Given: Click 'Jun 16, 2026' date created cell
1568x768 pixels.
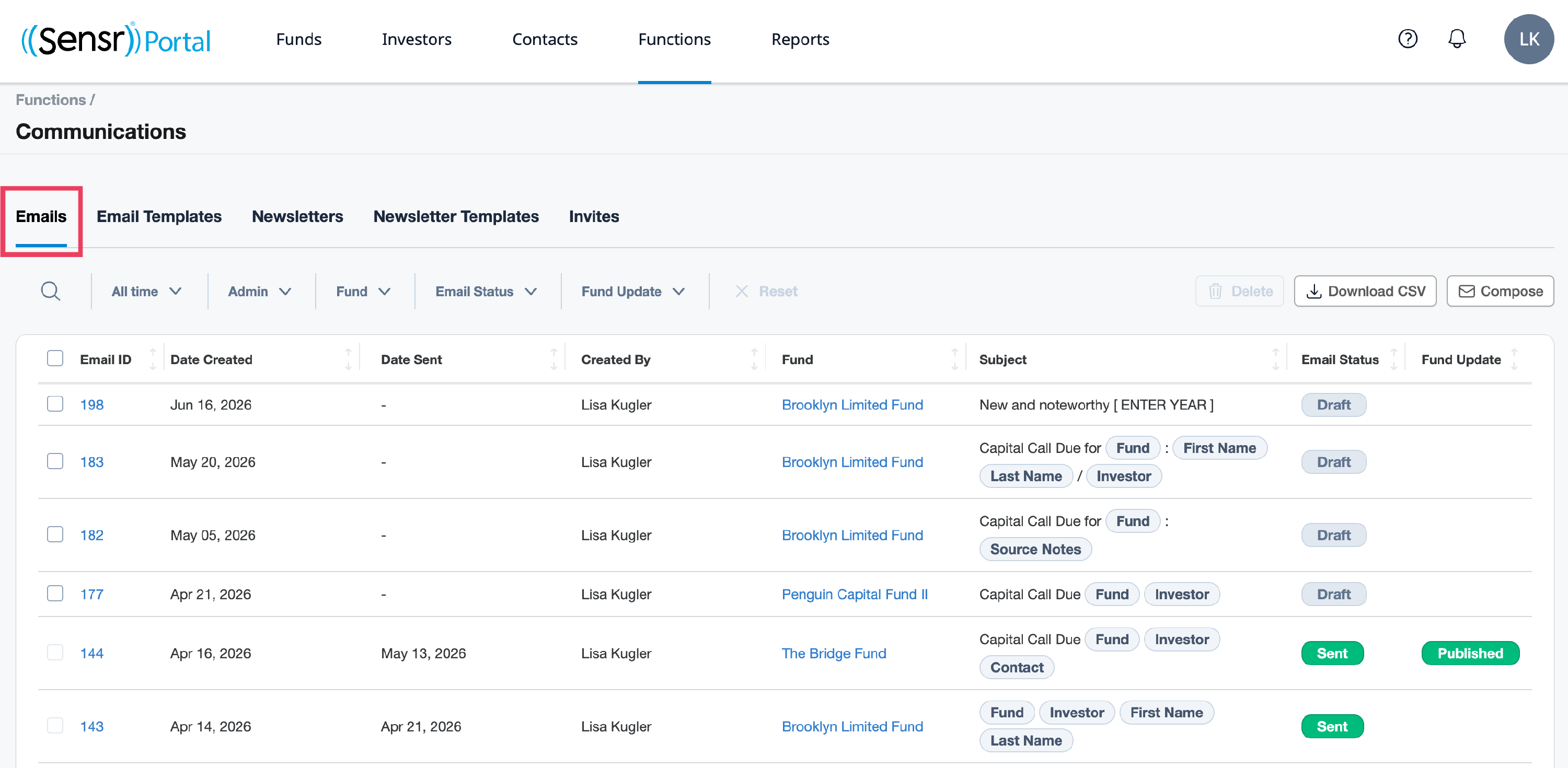Looking at the screenshot, I should click(211, 405).
